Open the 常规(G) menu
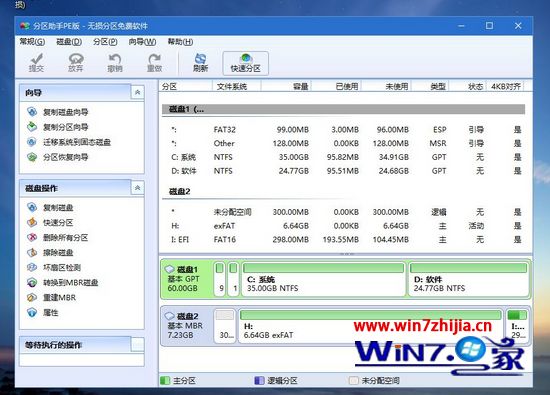The image size is (550, 395). pos(32,42)
